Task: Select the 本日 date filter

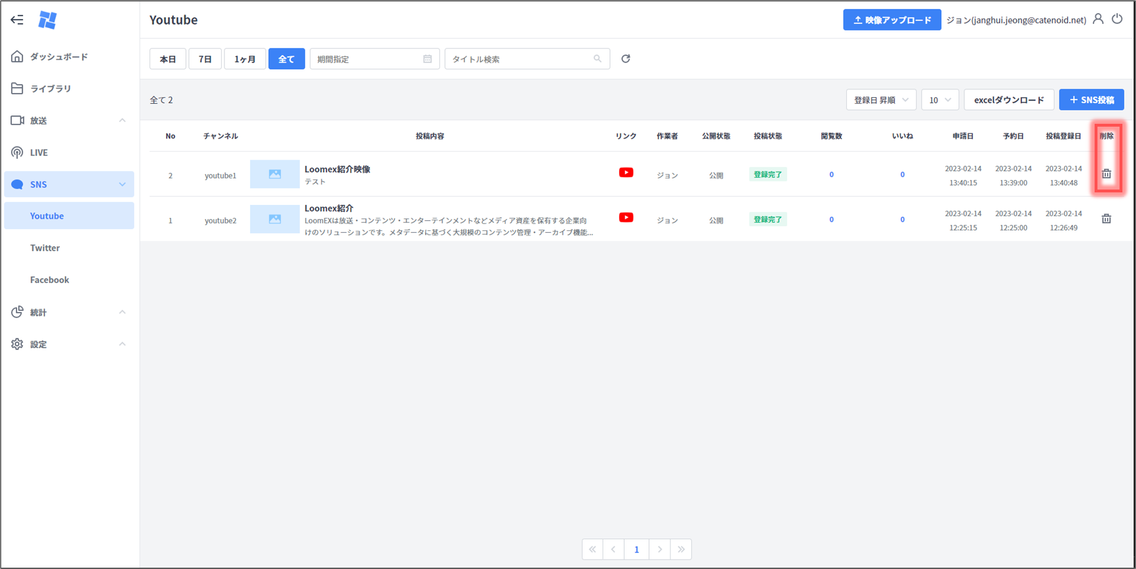Action: coord(168,59)
